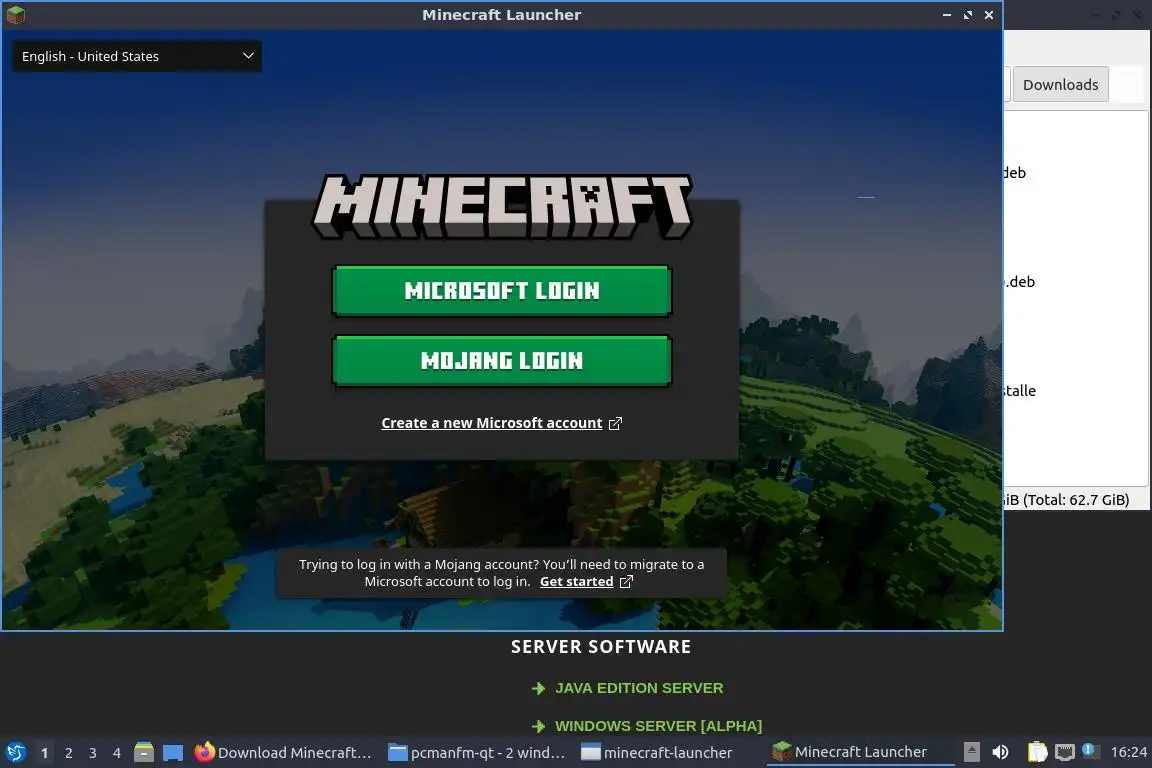Screen dimensions: 1152x768
Task: Close the Minecraft Launcher window
Action: [989, 15]
